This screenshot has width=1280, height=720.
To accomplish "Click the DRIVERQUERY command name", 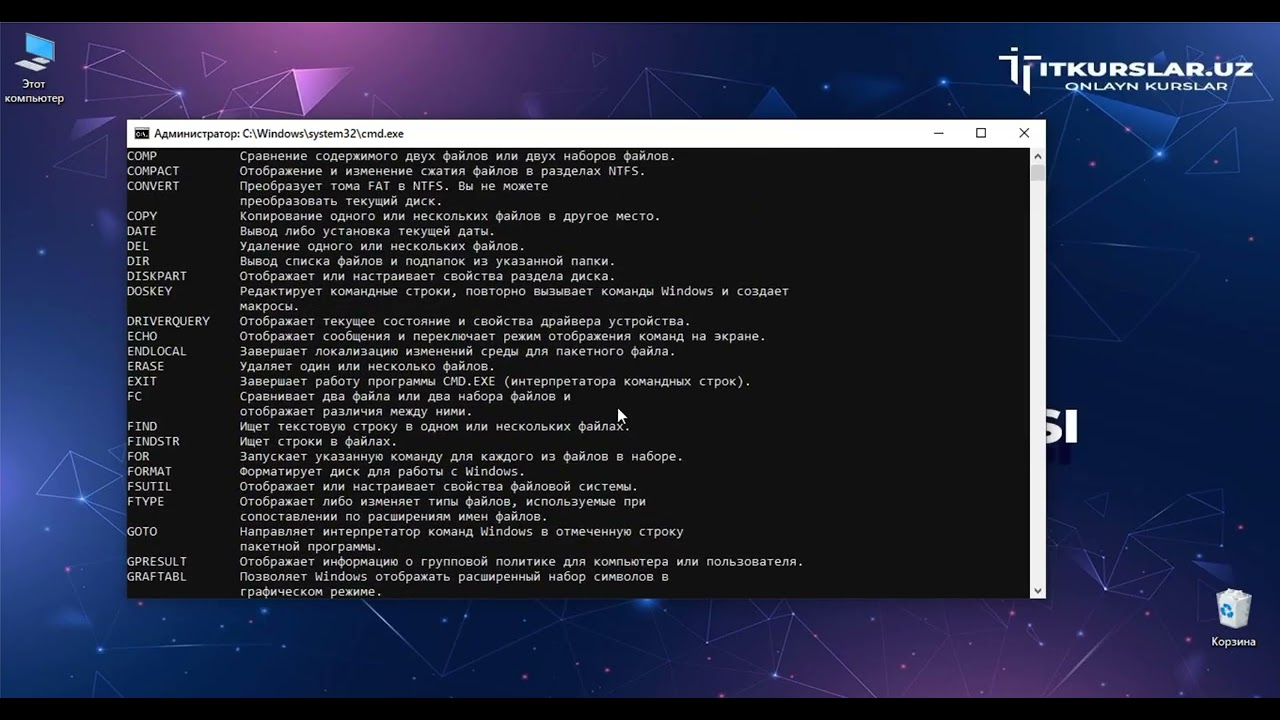I will (168, 321).
